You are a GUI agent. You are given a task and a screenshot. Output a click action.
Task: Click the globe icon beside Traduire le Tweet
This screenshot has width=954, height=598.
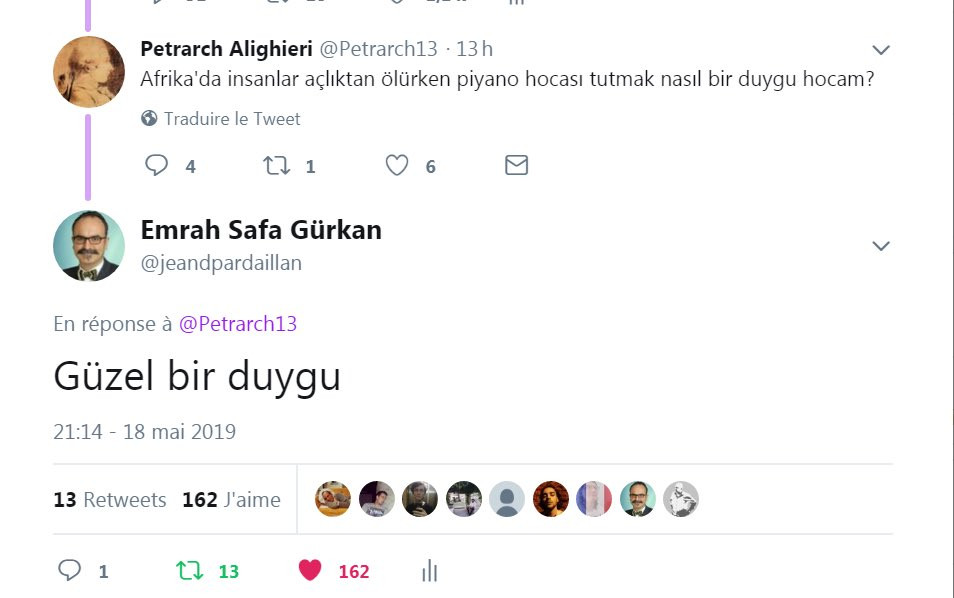coord(149,118)
